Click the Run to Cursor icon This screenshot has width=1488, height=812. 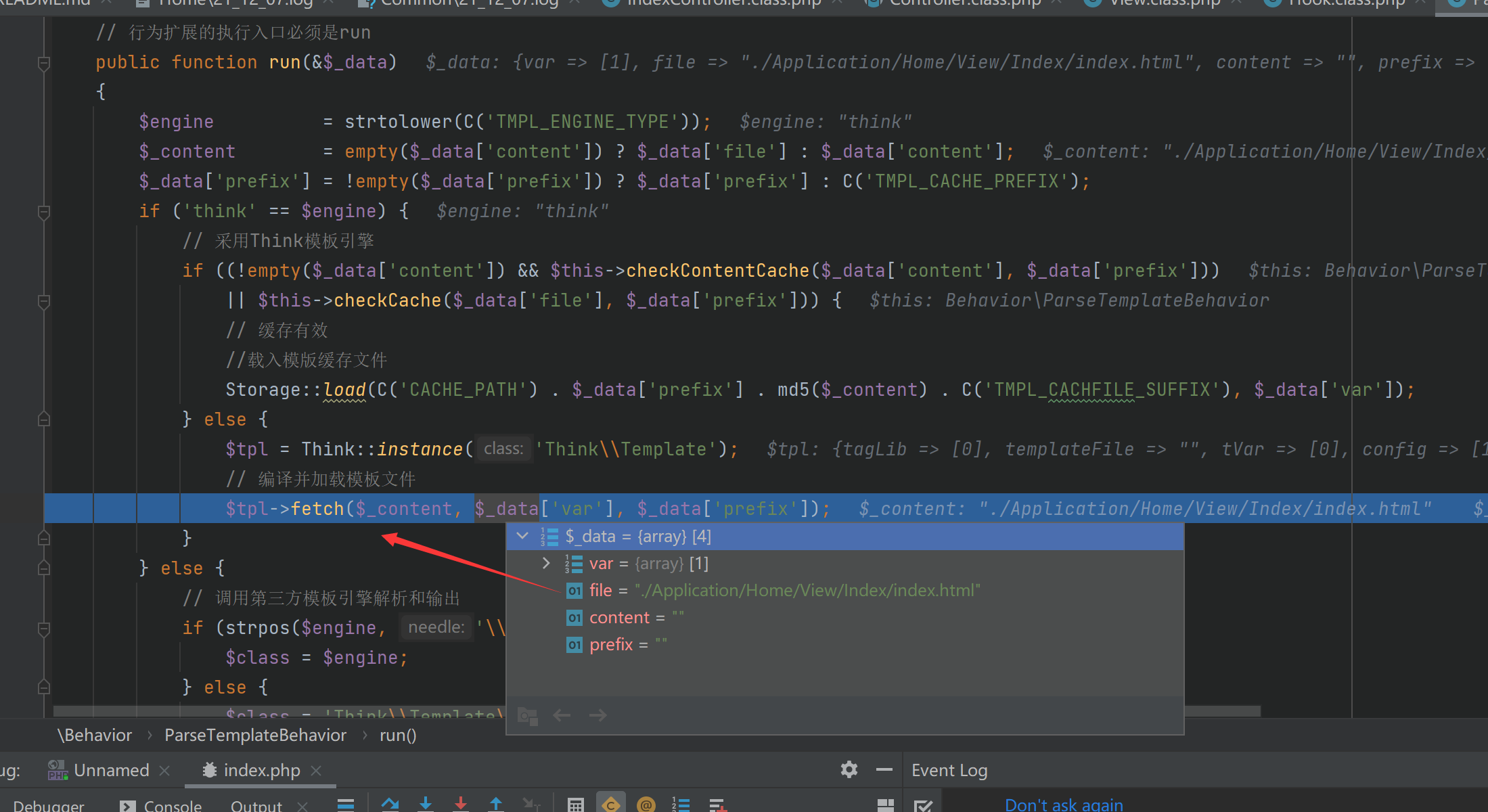[531, 804]
